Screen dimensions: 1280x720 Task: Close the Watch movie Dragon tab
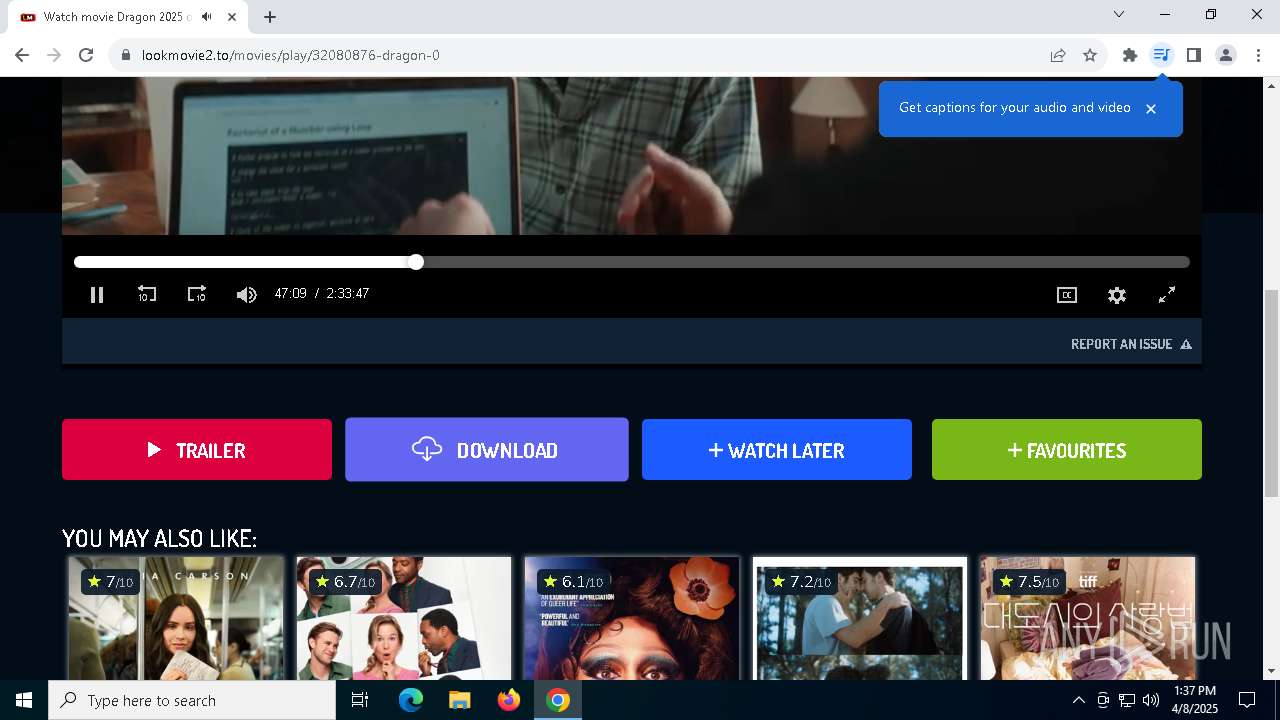pos(232,17)
